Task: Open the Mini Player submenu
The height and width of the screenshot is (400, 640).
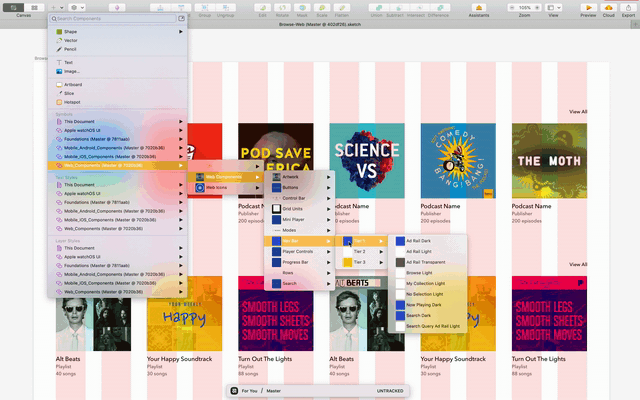Action: click(300, 219)
